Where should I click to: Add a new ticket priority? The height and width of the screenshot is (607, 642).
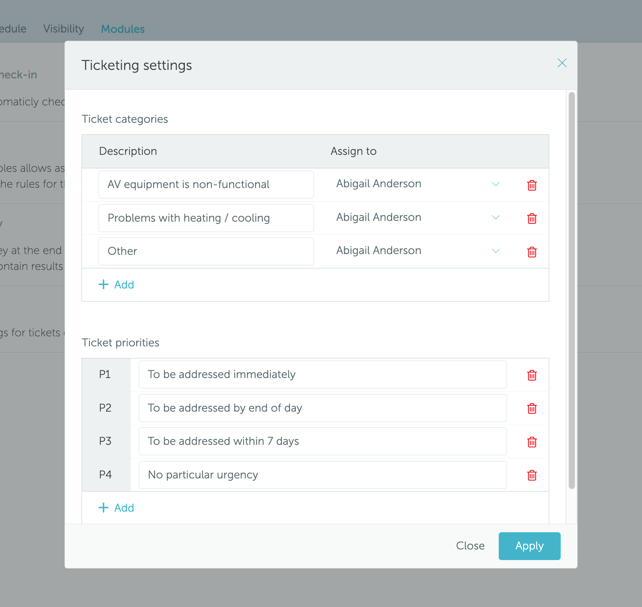pyautogui.click(x=116, y=508)
